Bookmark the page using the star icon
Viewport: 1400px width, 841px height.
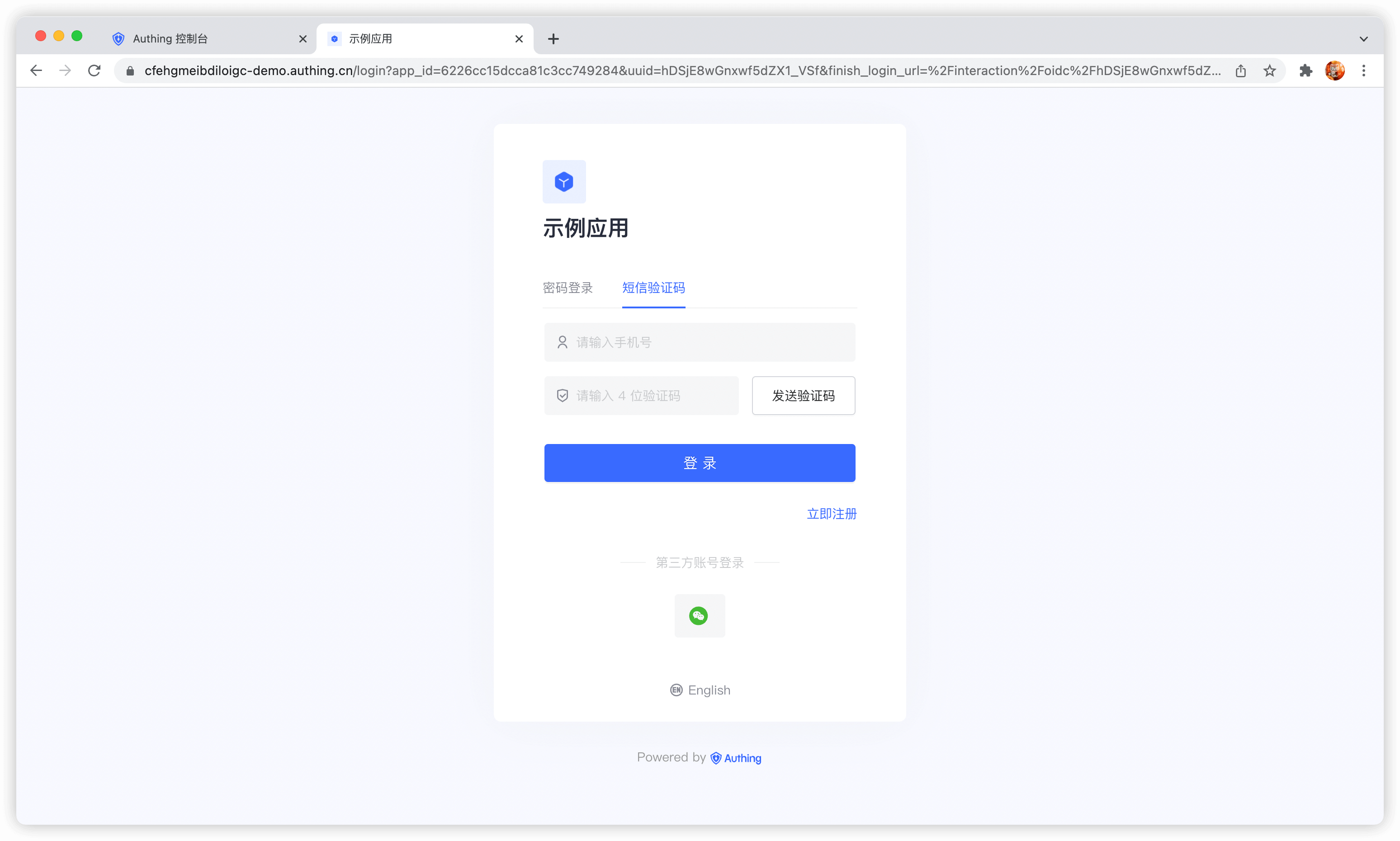1269,70
